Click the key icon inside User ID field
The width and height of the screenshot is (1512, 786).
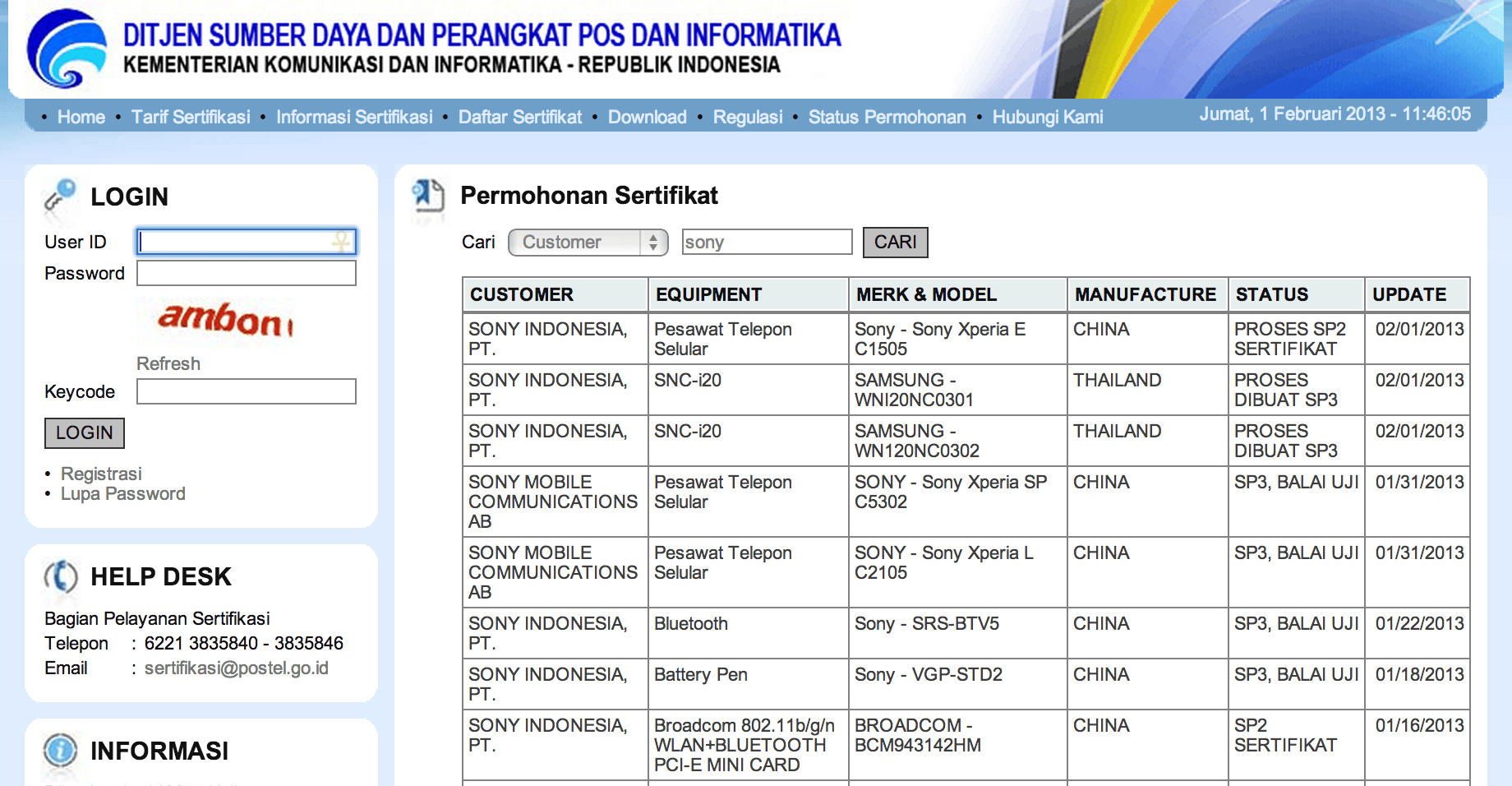click(x=341, y=242)
